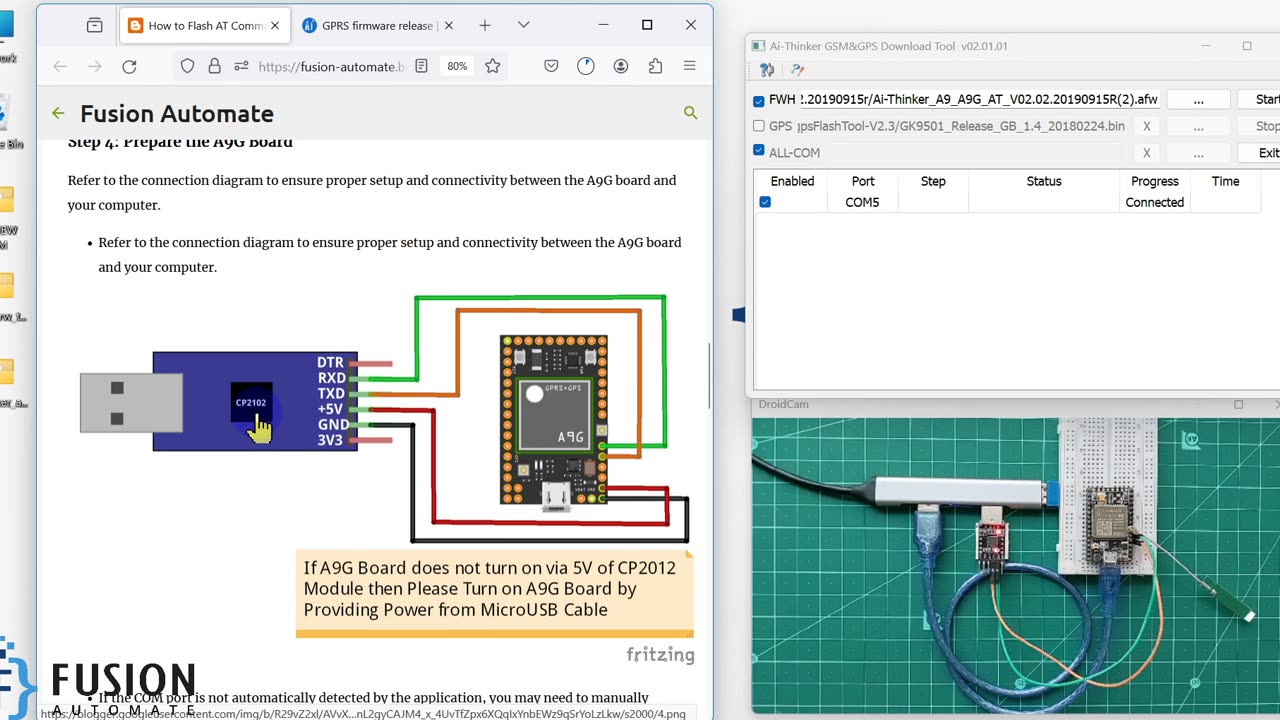Clear the ALL-COM entry with X

tap(1146, 153)
